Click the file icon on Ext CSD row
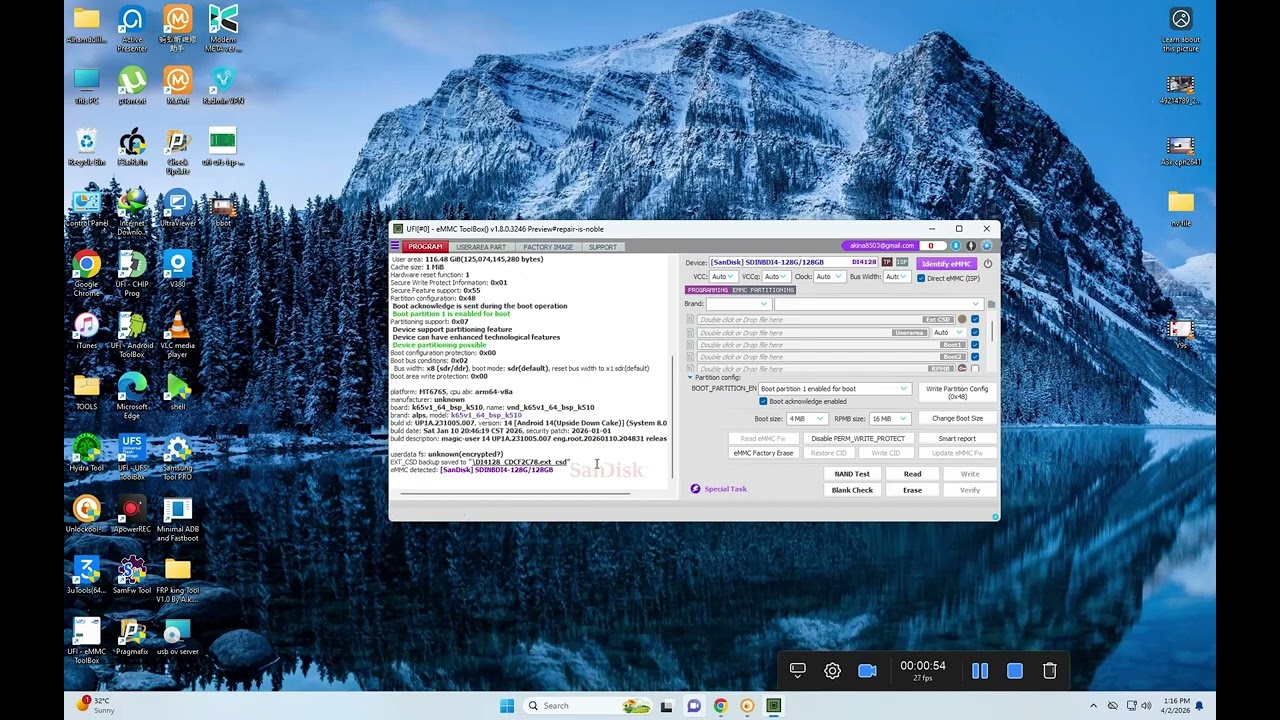 [690, 320]
